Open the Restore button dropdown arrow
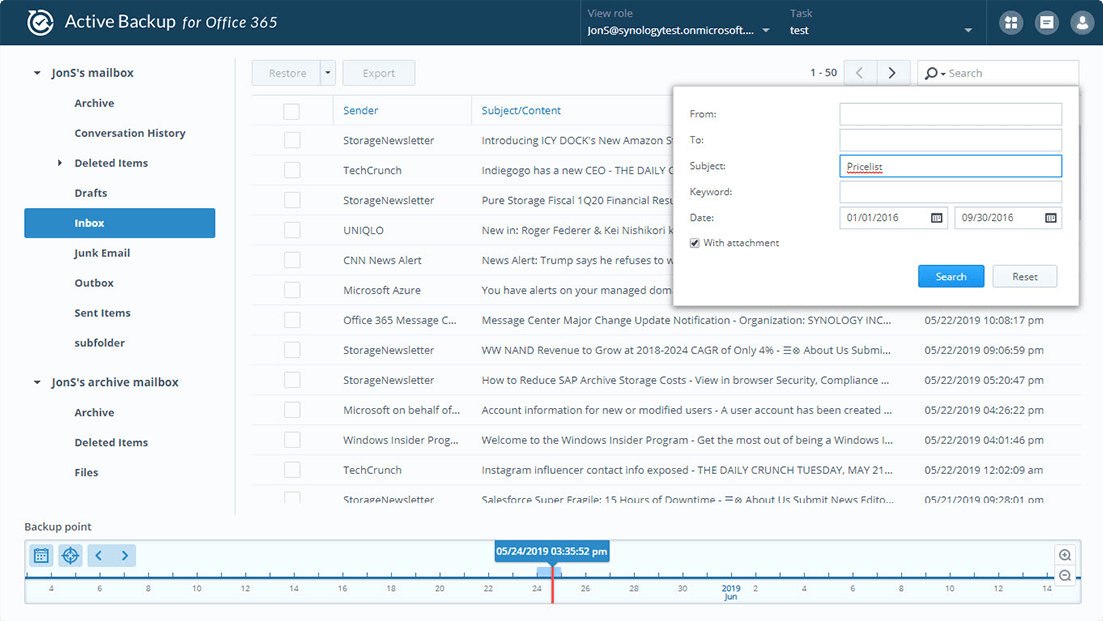 tap(328, 73)
